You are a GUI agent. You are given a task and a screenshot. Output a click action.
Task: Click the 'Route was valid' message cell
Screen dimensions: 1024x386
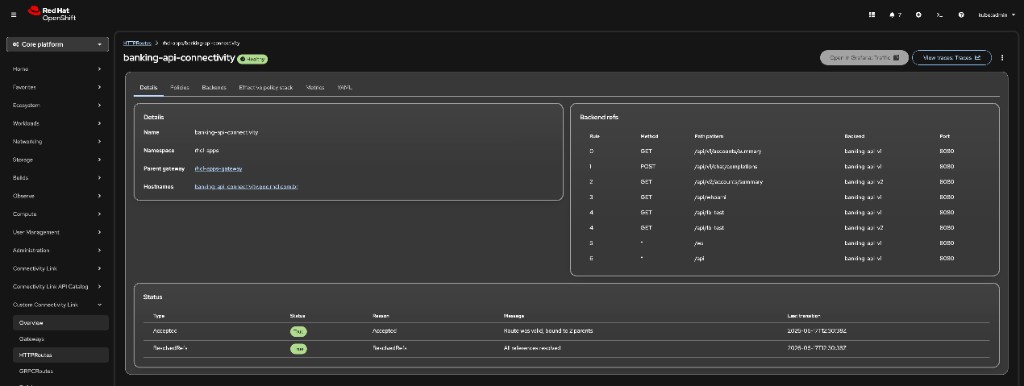click(548, 331)
